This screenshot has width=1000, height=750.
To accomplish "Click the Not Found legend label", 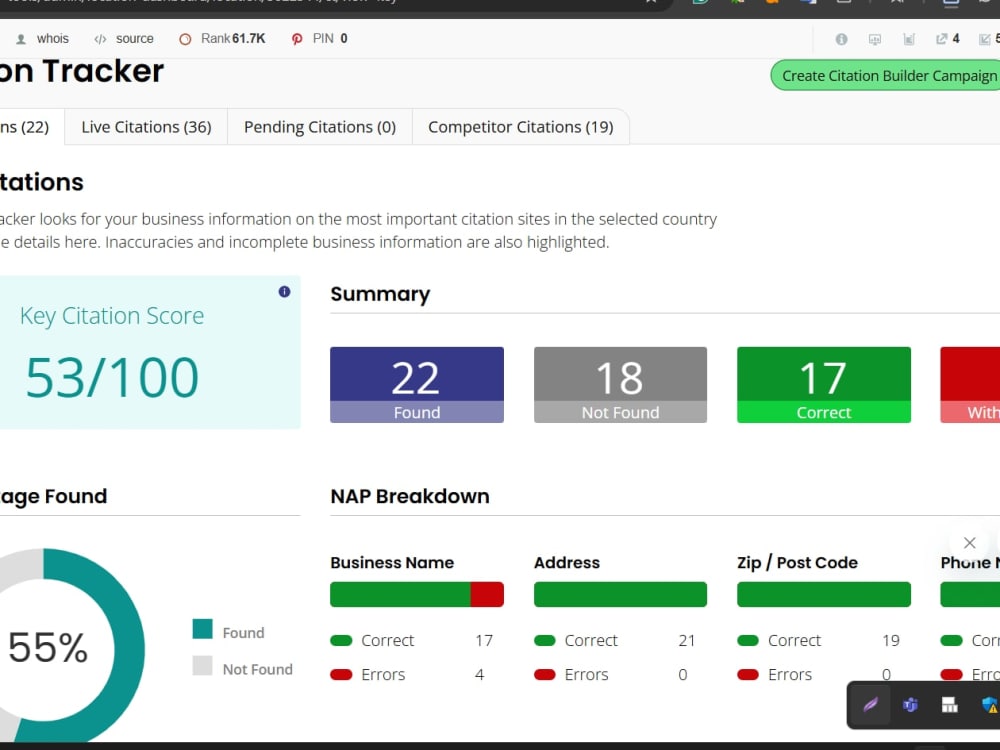I will point(258,669).
